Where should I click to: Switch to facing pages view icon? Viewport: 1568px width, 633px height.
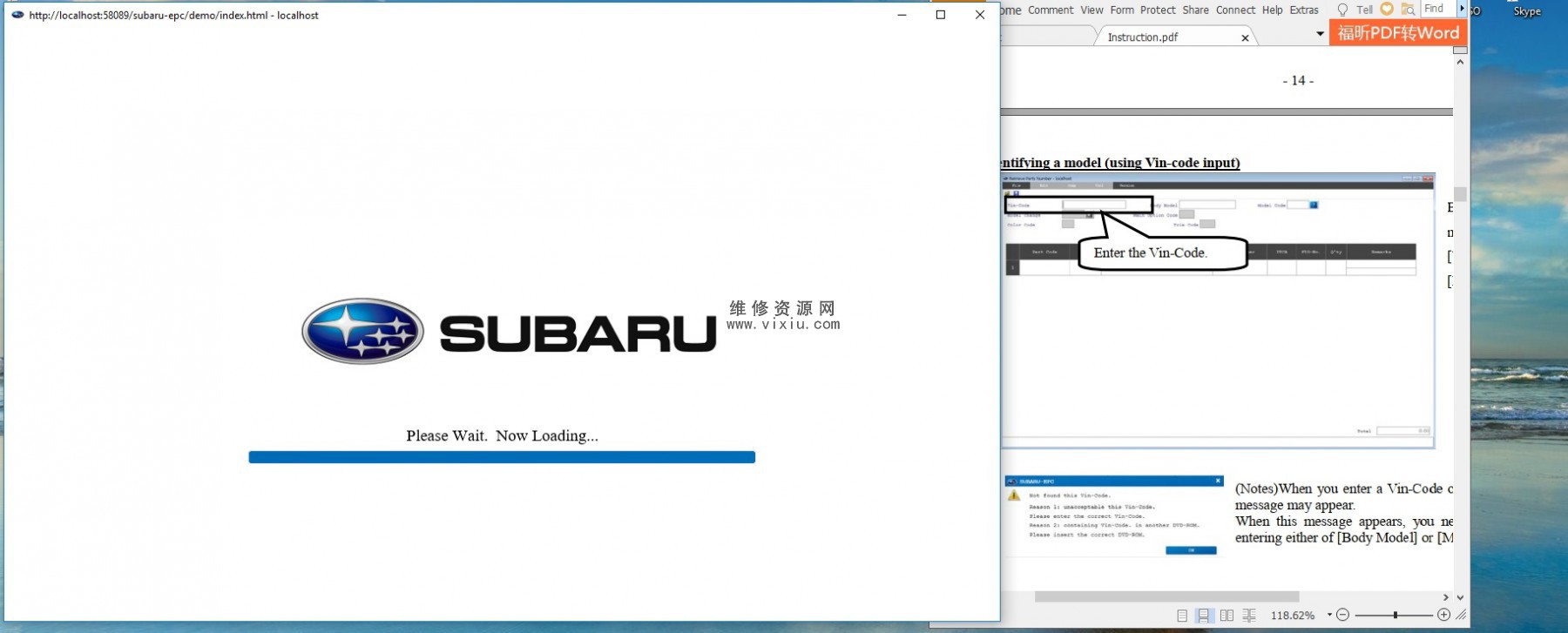click(1227, 616)
